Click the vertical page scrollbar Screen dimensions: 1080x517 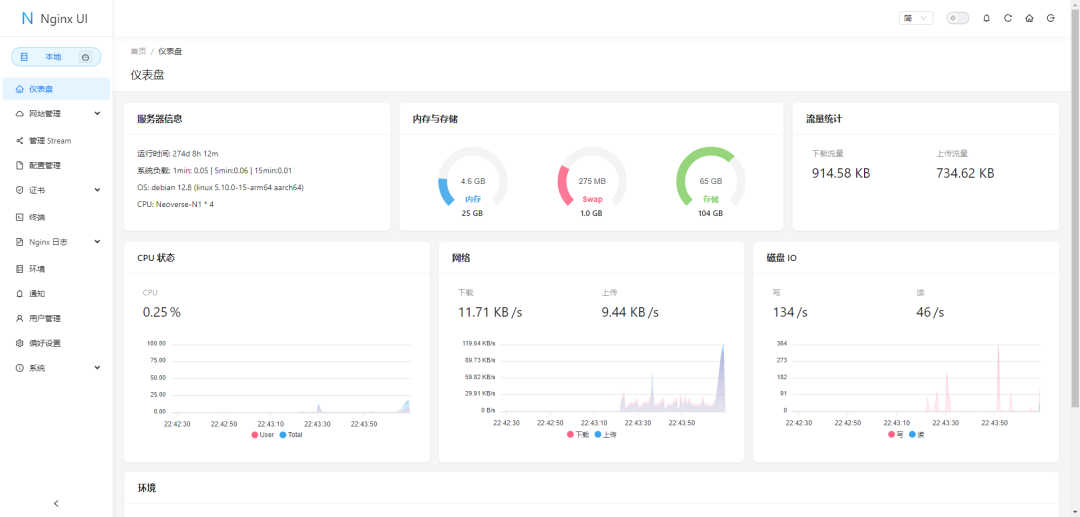pyautogui.click(x=1075, y=250)
